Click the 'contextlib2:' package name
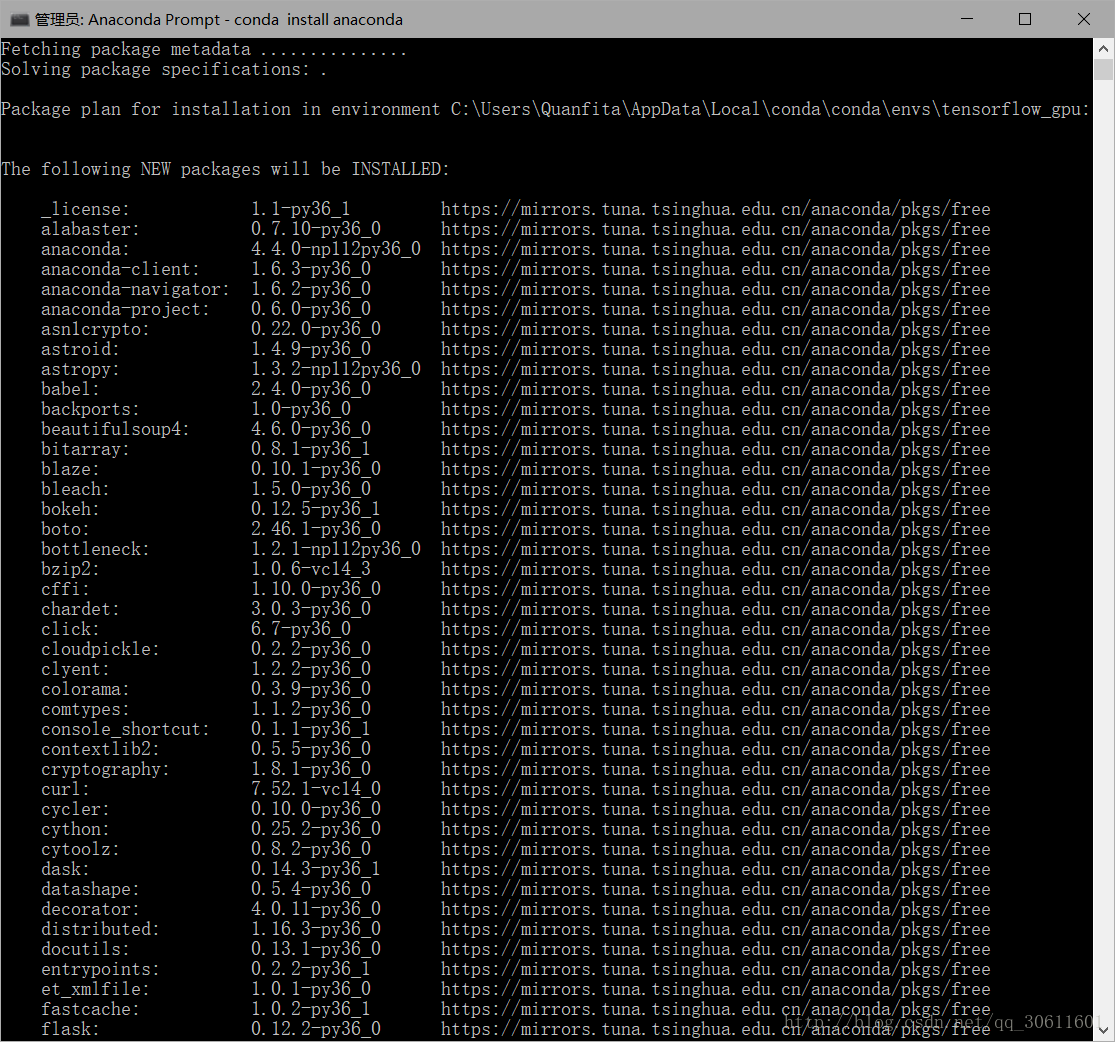Image resolution: width=1115 pixels, height=1042 pixels. (x=100, y=749)
